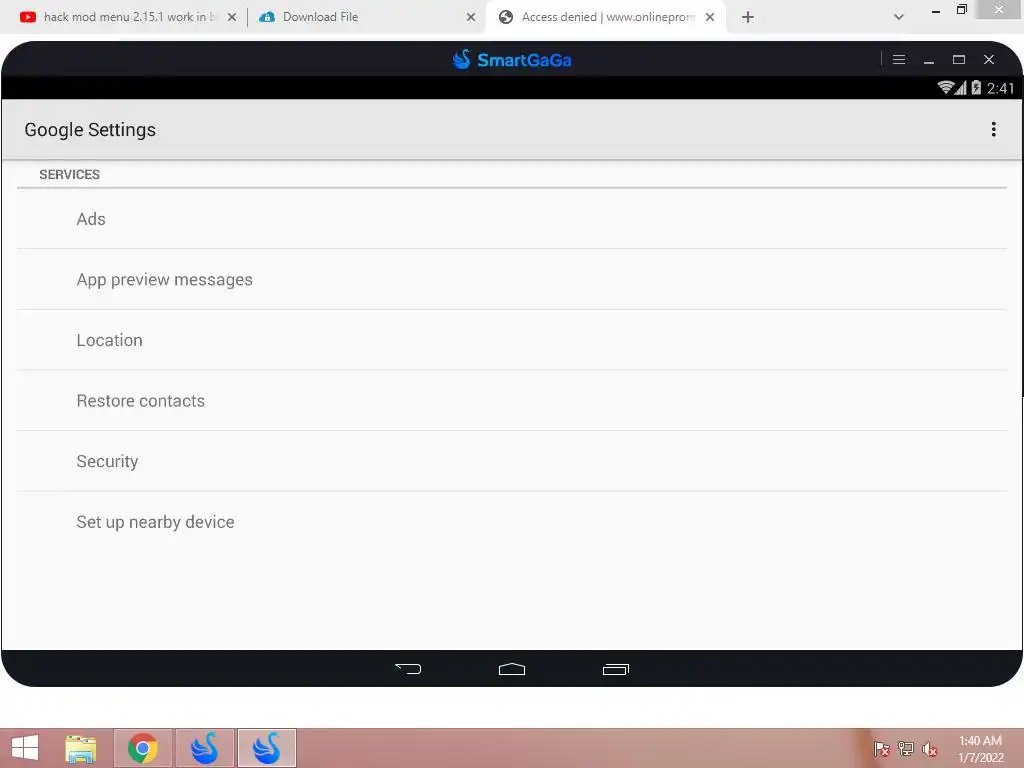This screenshot has width=1024, height=768.
Task: Click the mobile signal strength icon
Action: [960, 88]
